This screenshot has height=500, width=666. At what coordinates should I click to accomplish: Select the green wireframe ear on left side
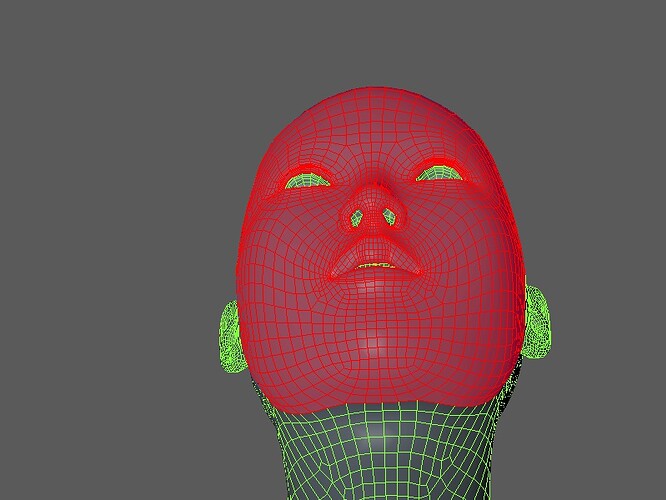click(231, 338)
